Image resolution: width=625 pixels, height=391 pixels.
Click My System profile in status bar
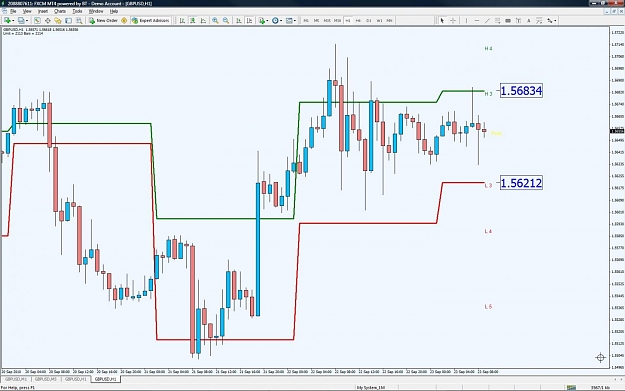(371, 387)
